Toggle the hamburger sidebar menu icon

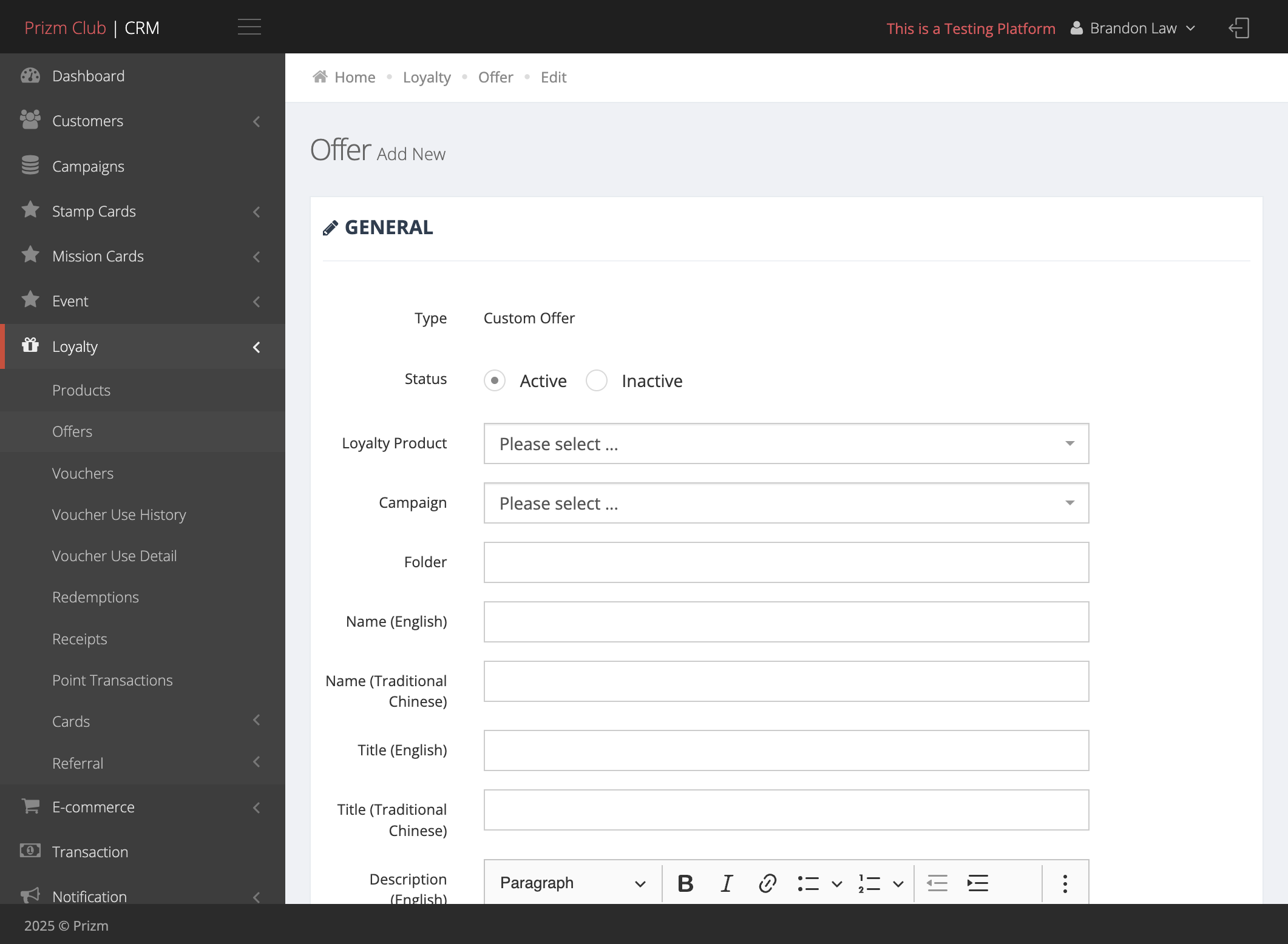click(x=249, y=27)
